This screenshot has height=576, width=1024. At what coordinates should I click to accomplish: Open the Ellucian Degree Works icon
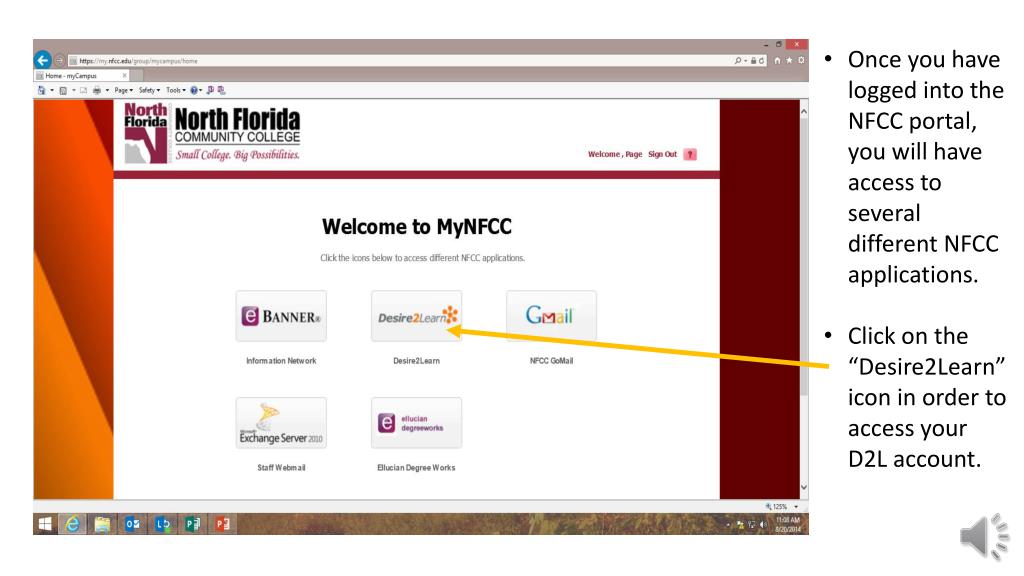tap(416, 423)
